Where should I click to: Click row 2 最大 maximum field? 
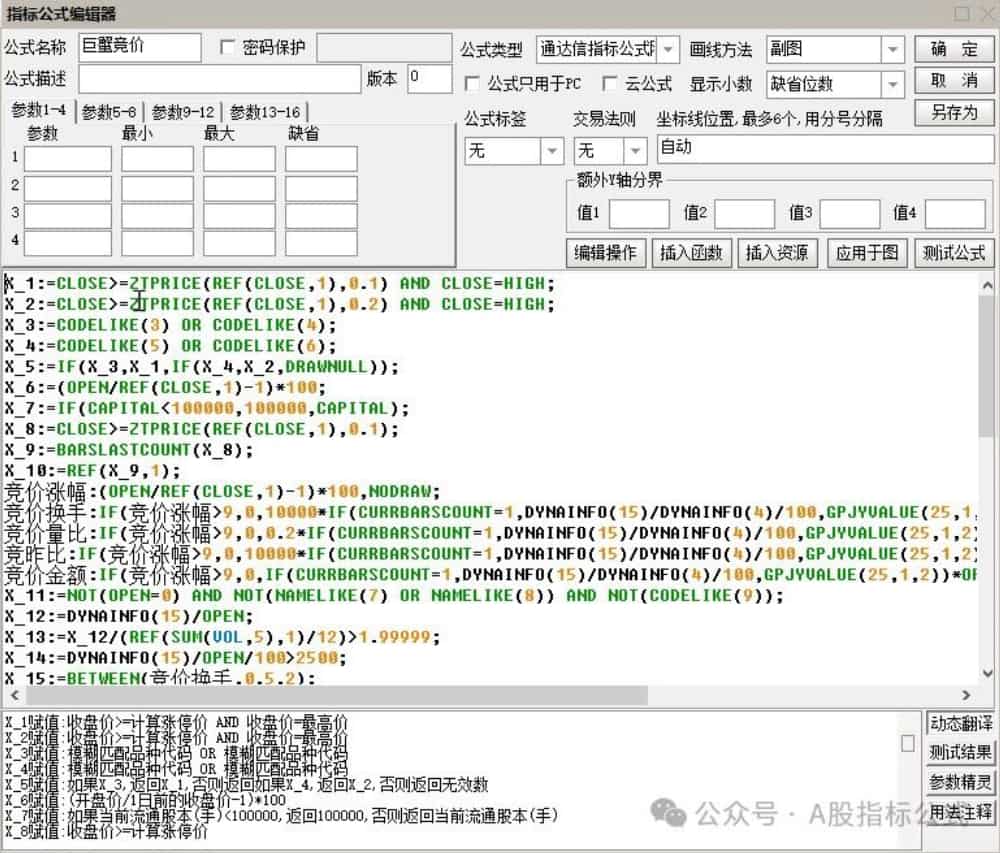click(239, 188)
